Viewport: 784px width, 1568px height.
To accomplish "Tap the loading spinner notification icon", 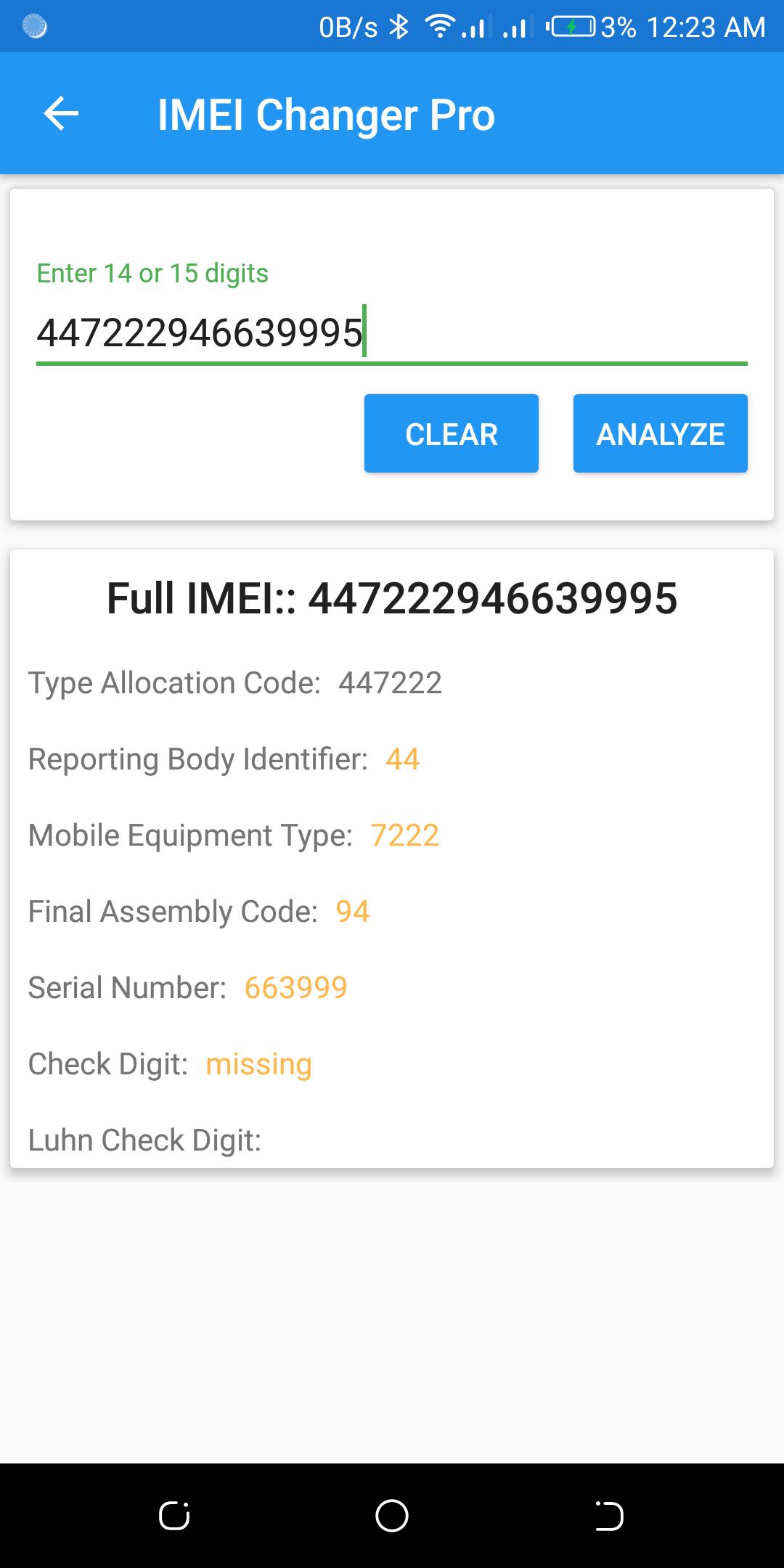I will [x=35, y=27].
